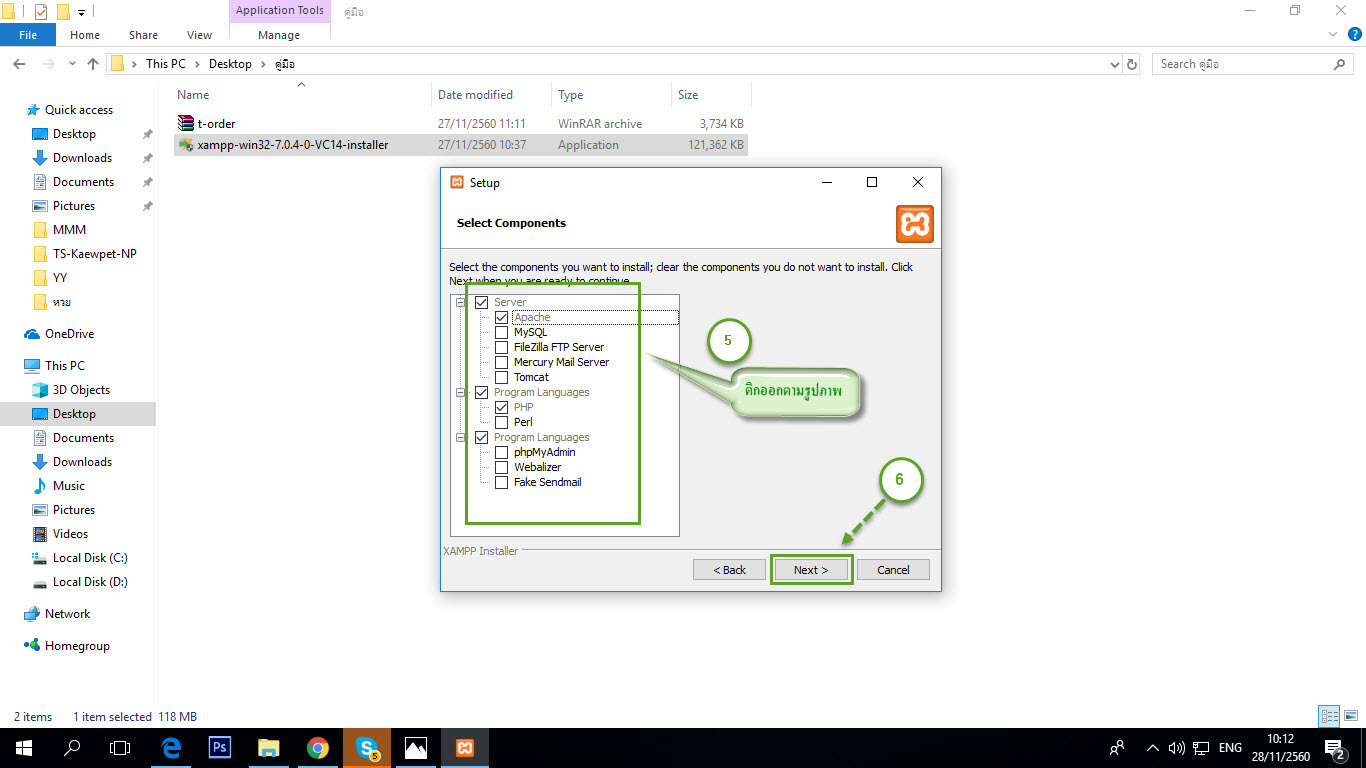Expand the breadcrumb chevron after This PC

tap(196, 64)
